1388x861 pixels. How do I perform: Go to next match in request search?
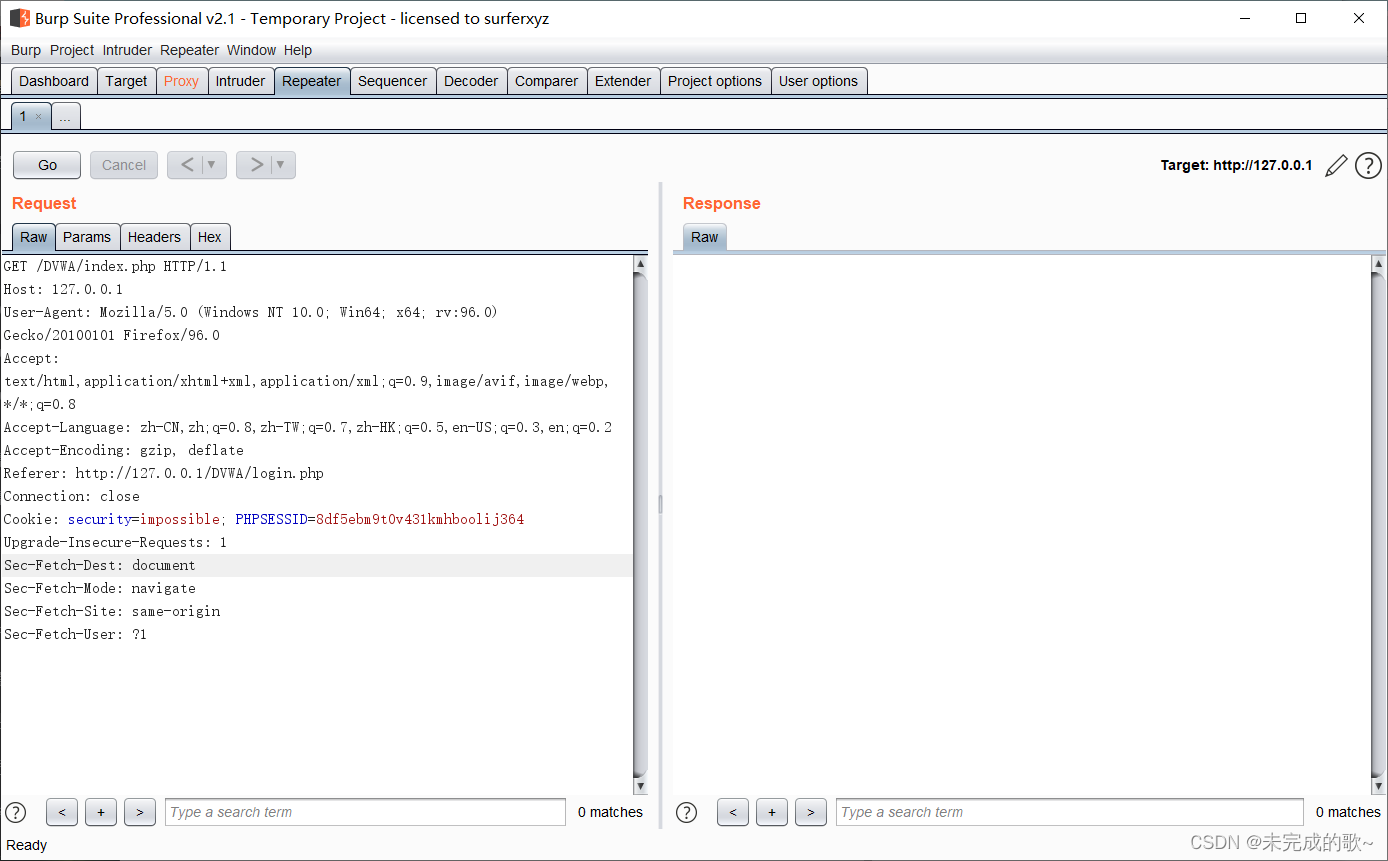(x=140, y=812)
